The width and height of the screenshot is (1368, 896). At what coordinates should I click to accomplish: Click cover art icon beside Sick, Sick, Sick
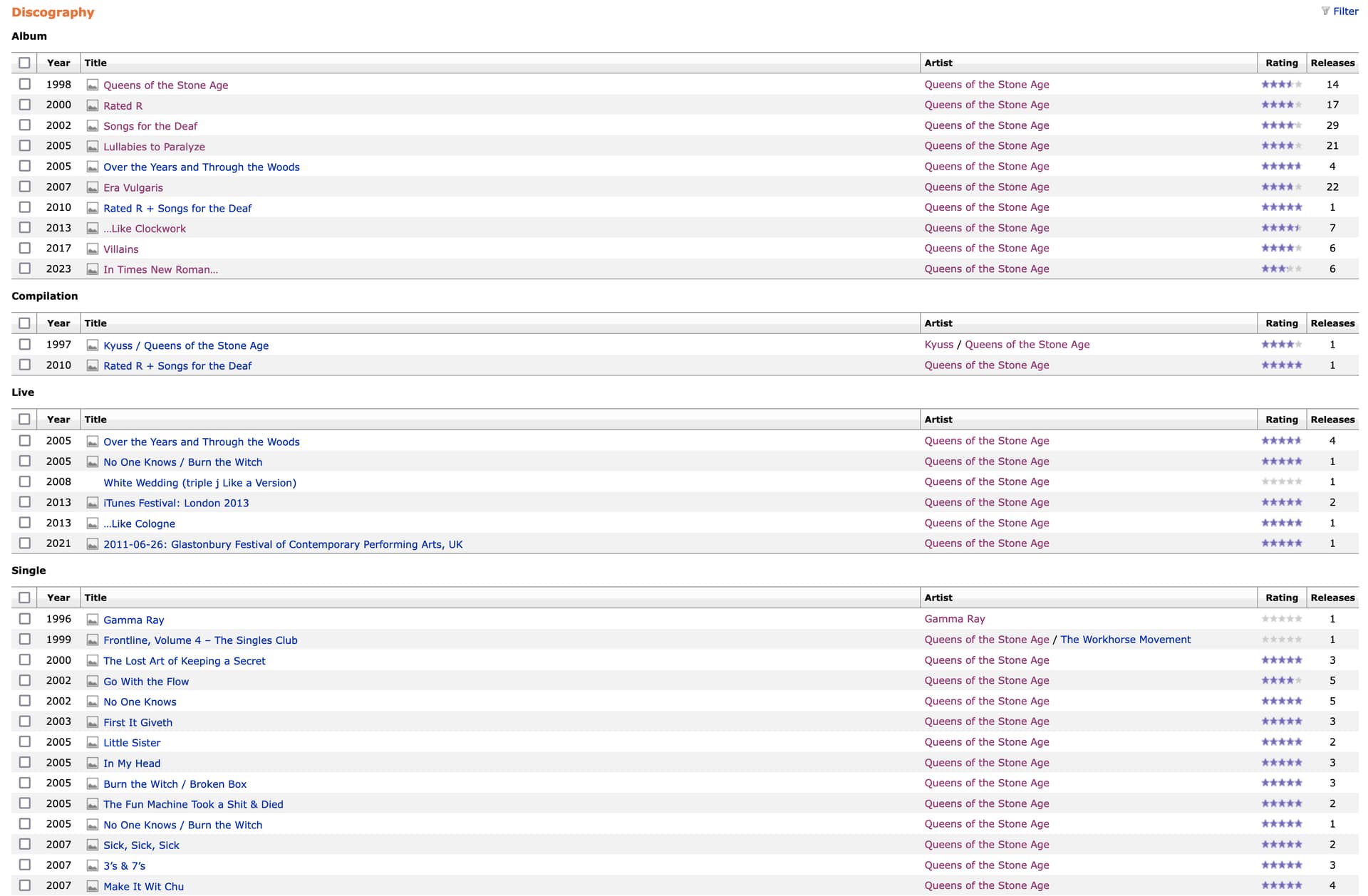[93, 845]
